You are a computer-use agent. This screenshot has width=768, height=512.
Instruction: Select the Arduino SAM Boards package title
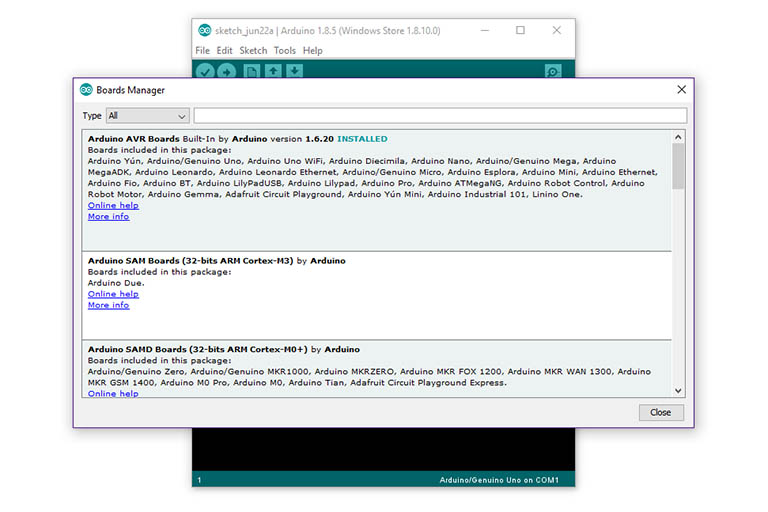[x=191, y=261]
